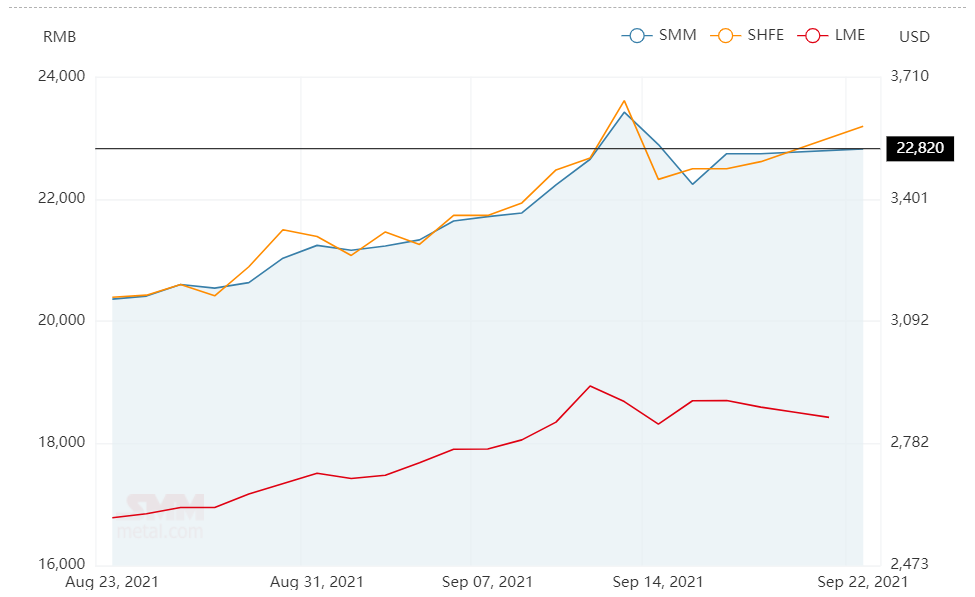Click the 18,000 left axis value
Screen dimensions: 975x597
62,442
